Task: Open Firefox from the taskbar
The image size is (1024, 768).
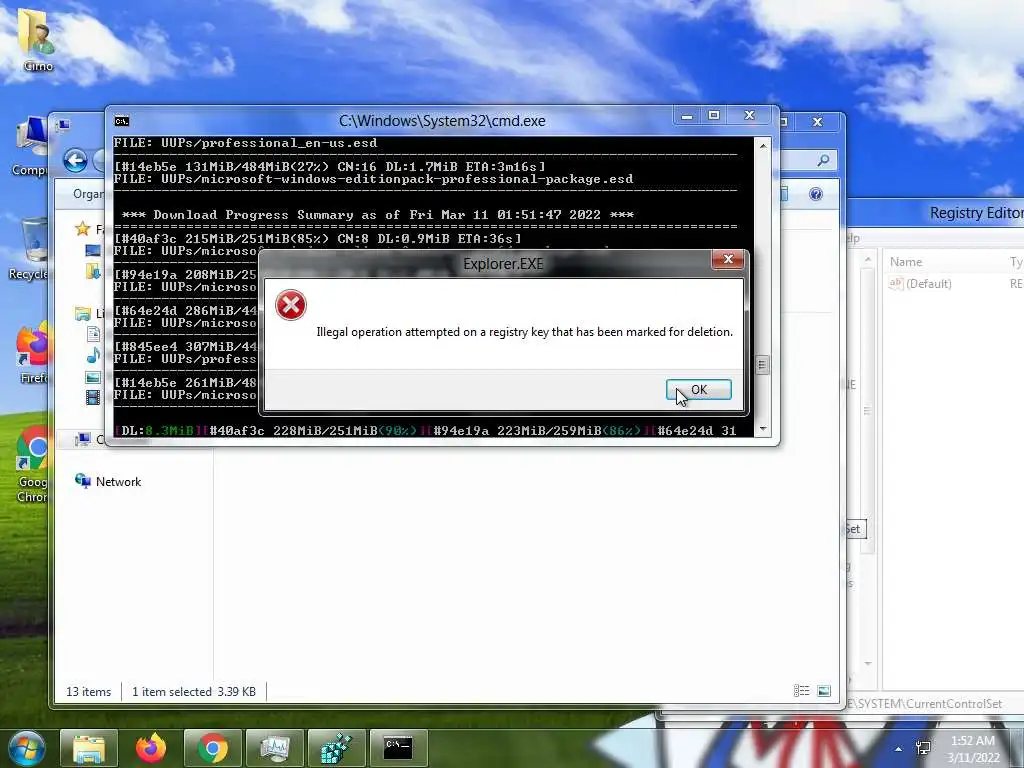Action: [x=151, y=748]
